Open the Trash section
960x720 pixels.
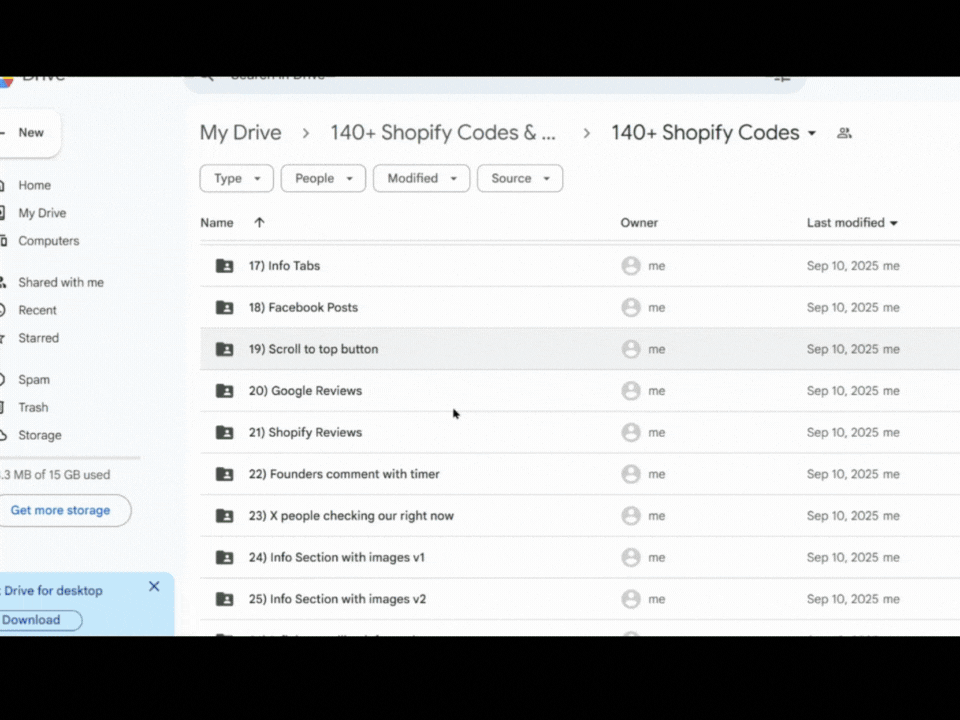point(33,407)
